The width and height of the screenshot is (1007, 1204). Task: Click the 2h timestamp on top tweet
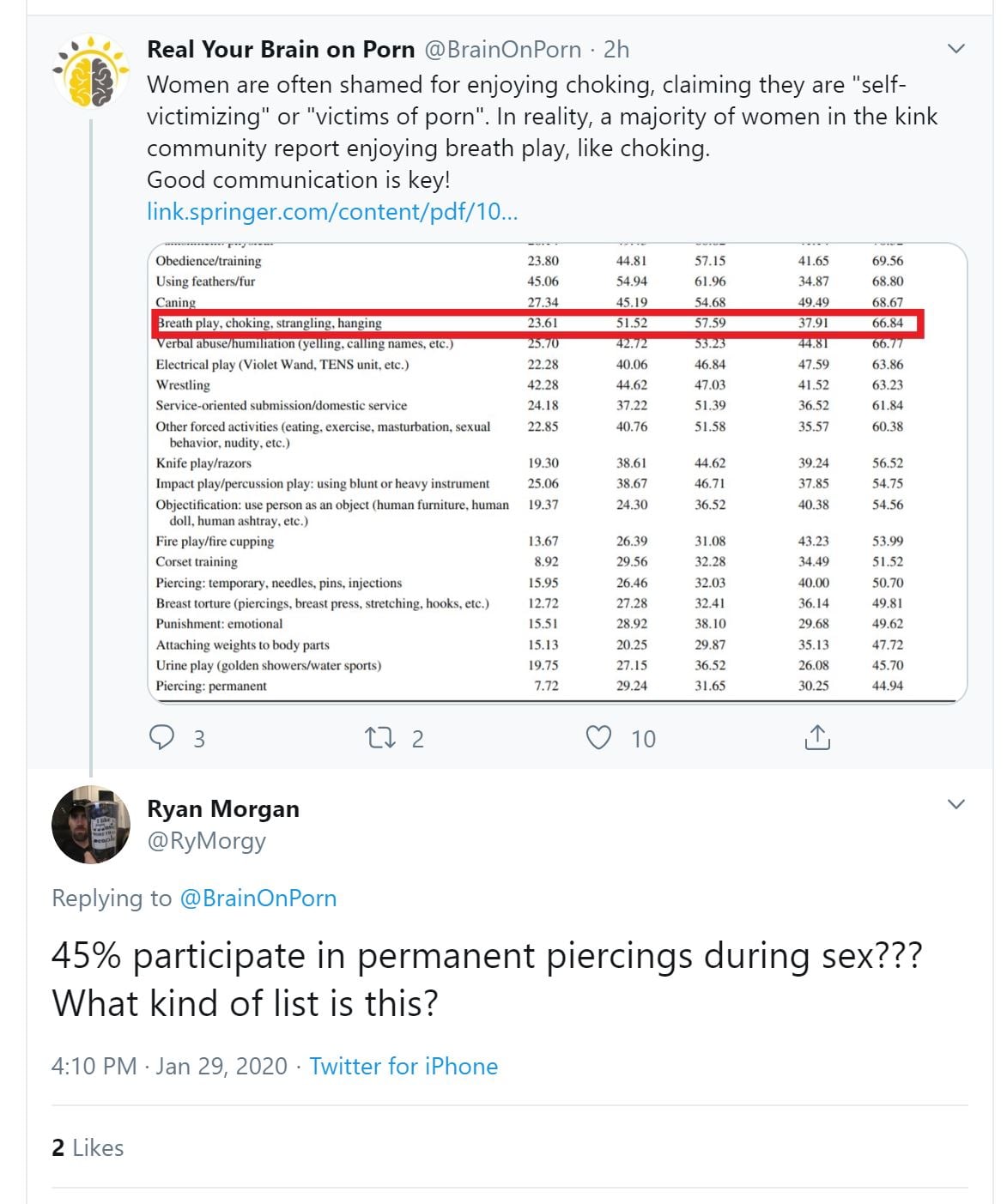pos(616,50)
